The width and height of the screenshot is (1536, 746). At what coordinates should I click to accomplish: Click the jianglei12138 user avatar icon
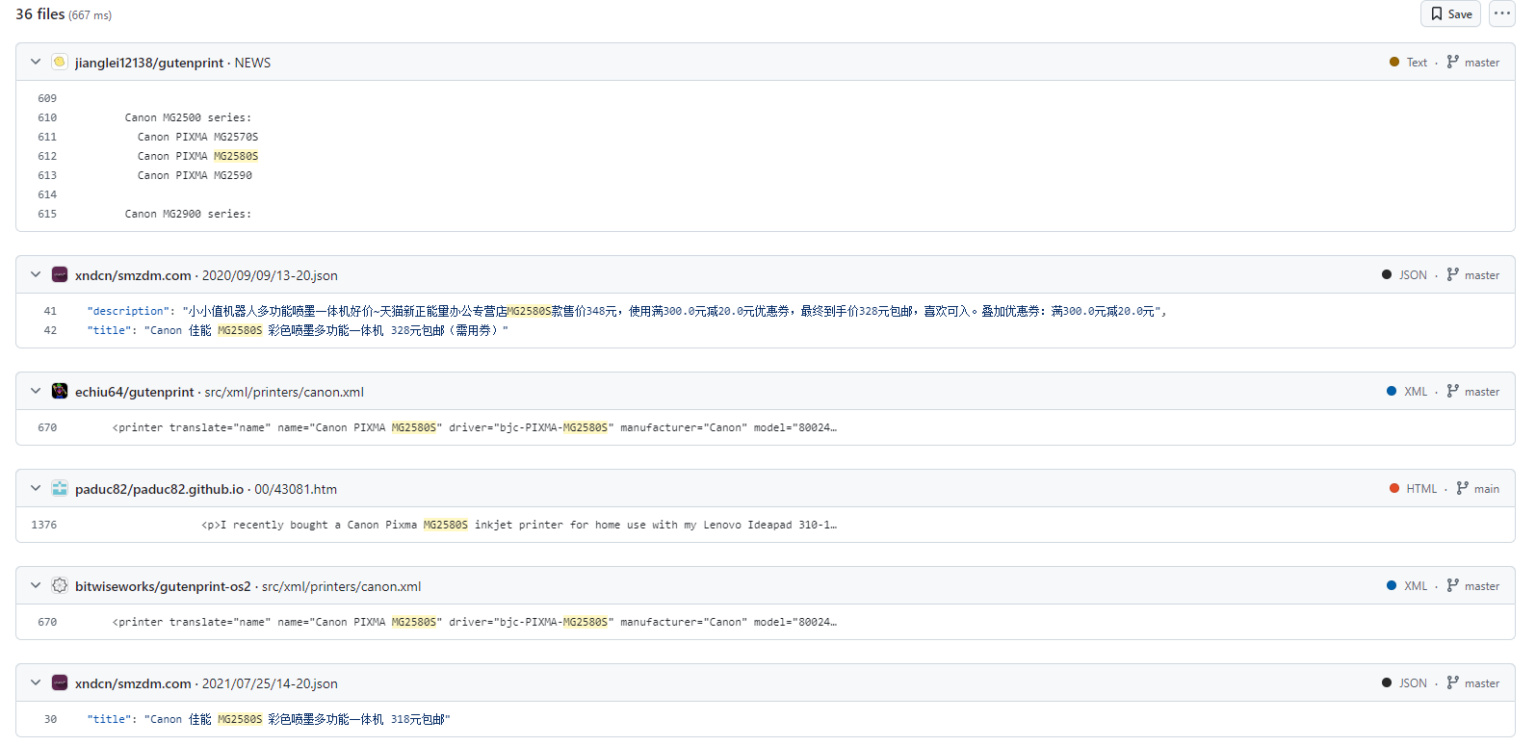tap(60, 62)
